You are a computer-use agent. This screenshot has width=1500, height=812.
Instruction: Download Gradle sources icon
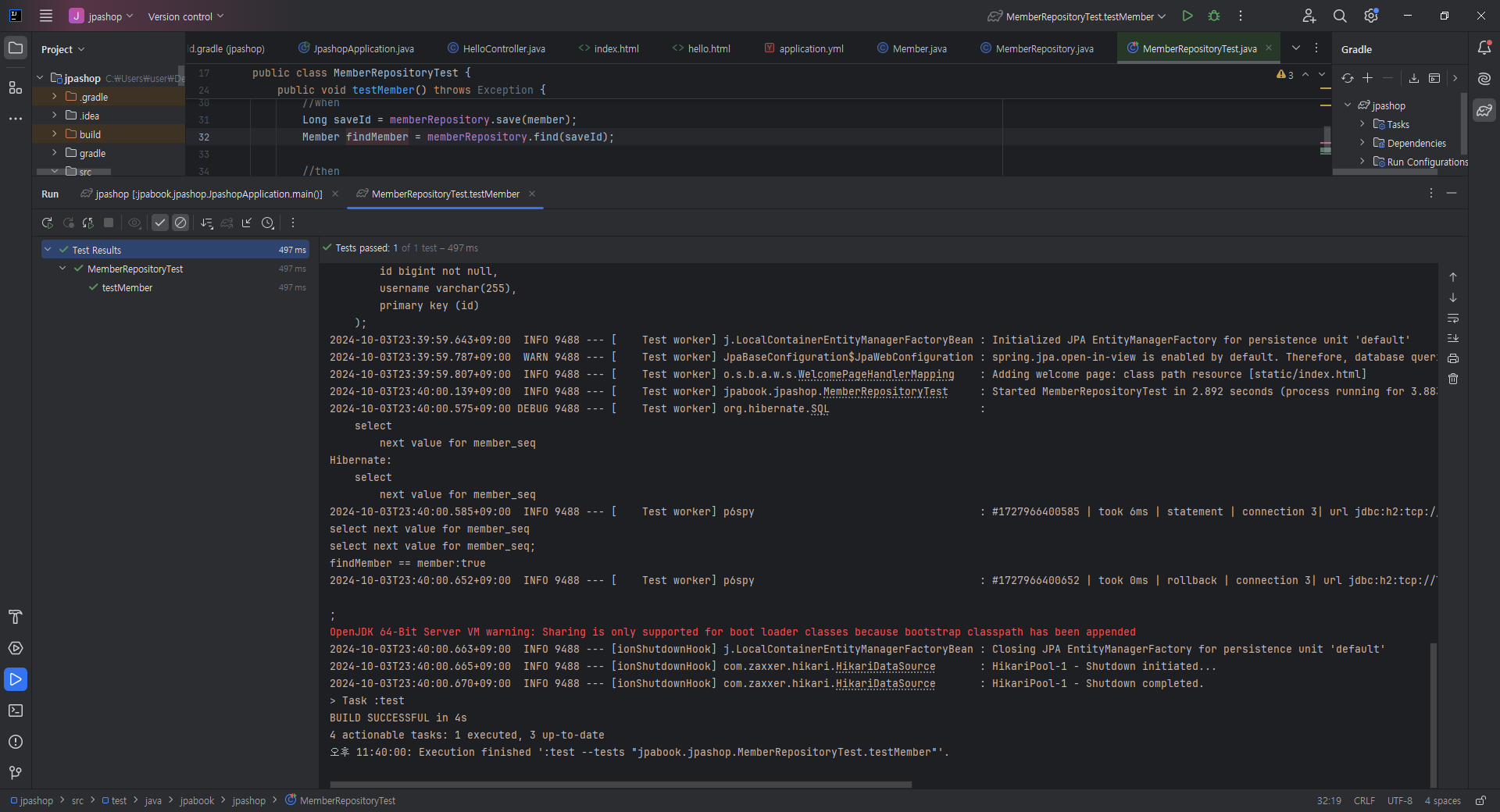1414,78
